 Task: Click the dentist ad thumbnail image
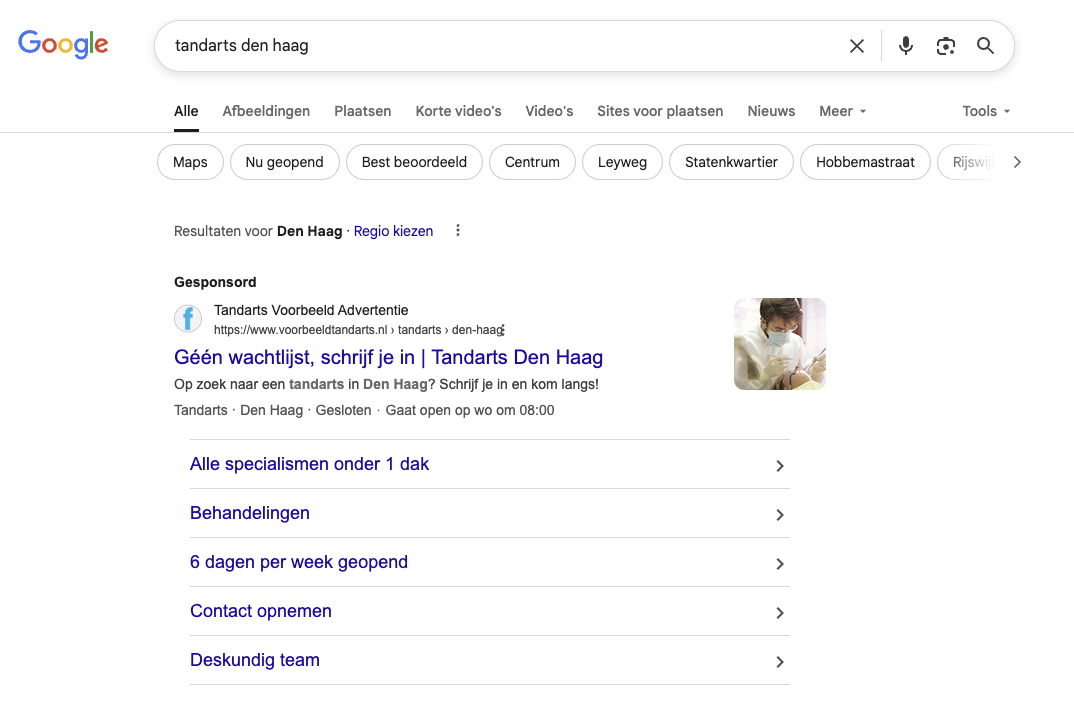[779, 344]
